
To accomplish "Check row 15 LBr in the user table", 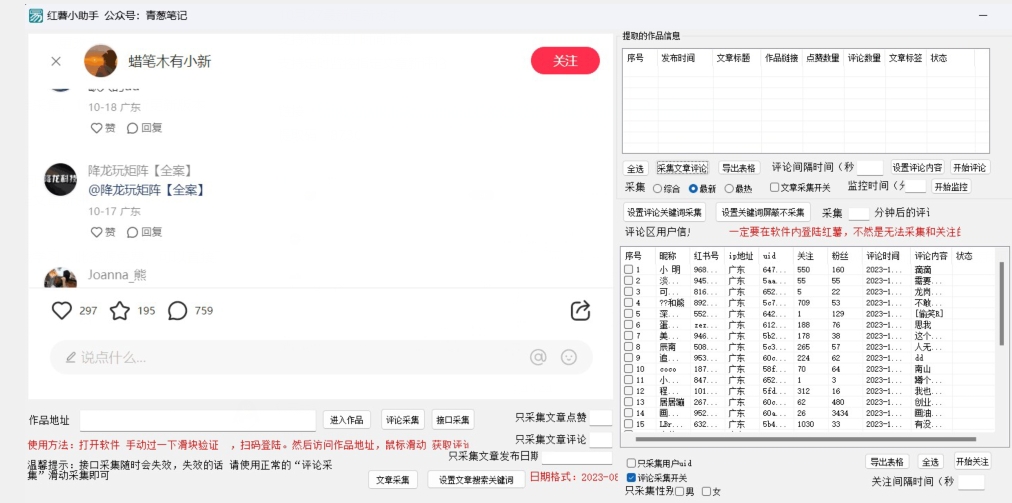I will pos(629,424).
